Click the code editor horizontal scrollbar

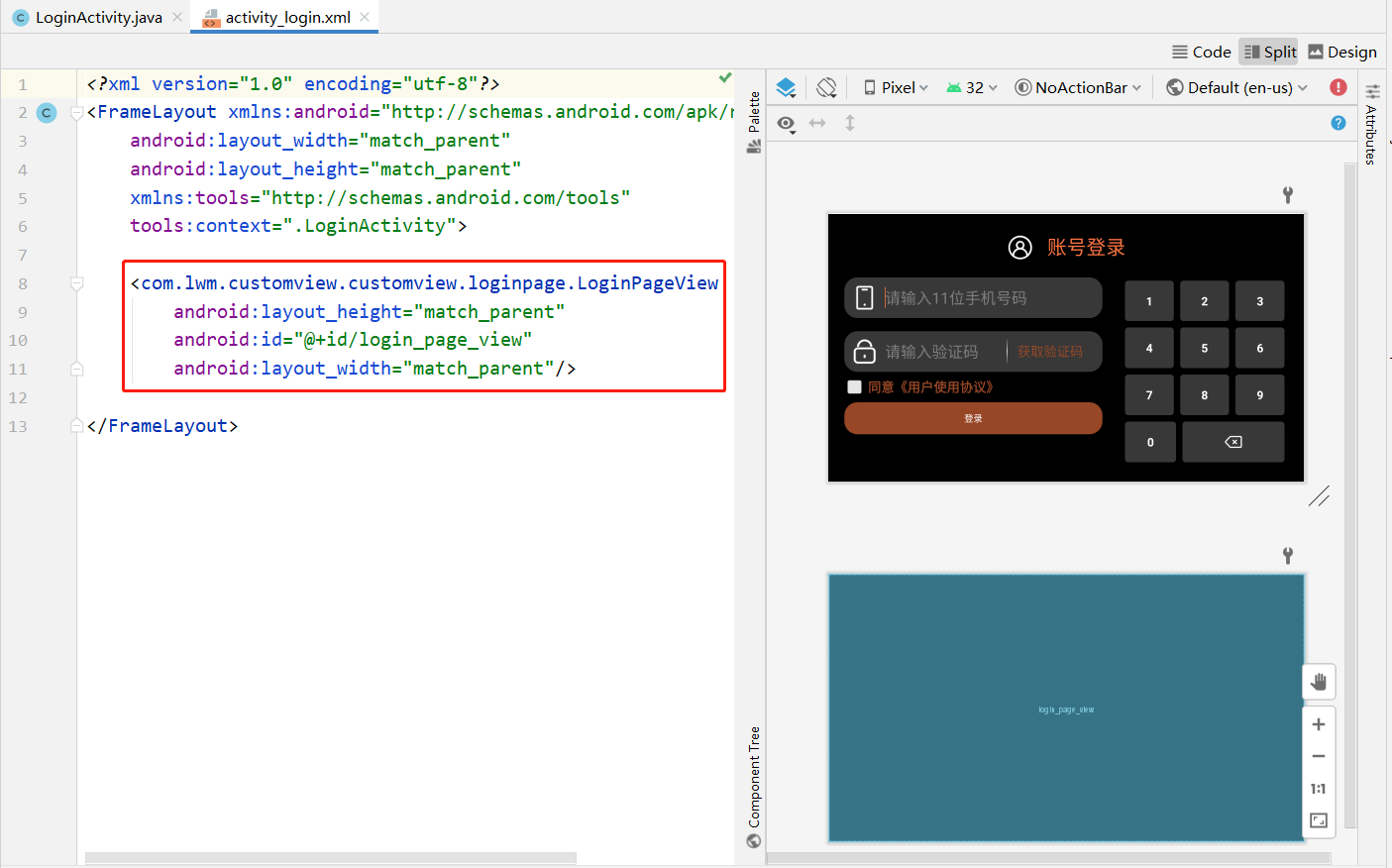331,858
